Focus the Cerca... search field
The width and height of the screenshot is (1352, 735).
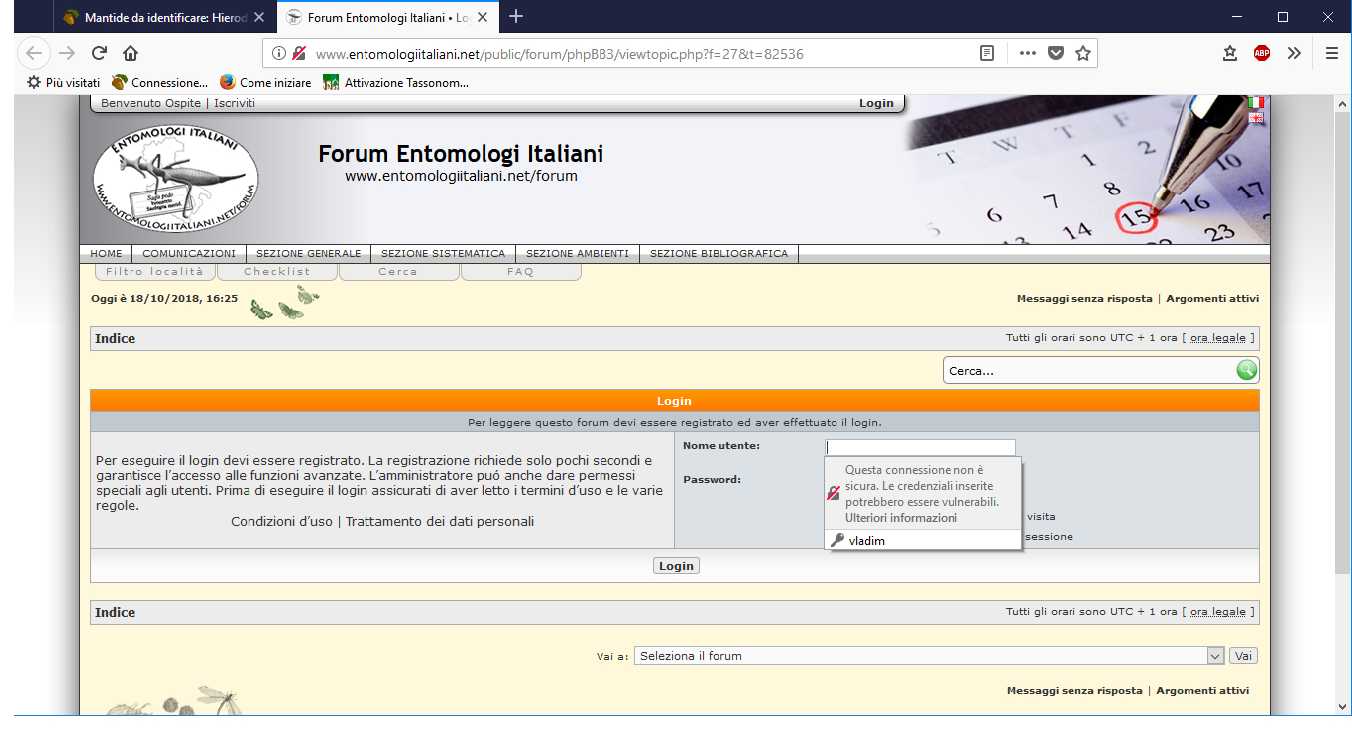pyautogui.click(x=1089, y=371)
